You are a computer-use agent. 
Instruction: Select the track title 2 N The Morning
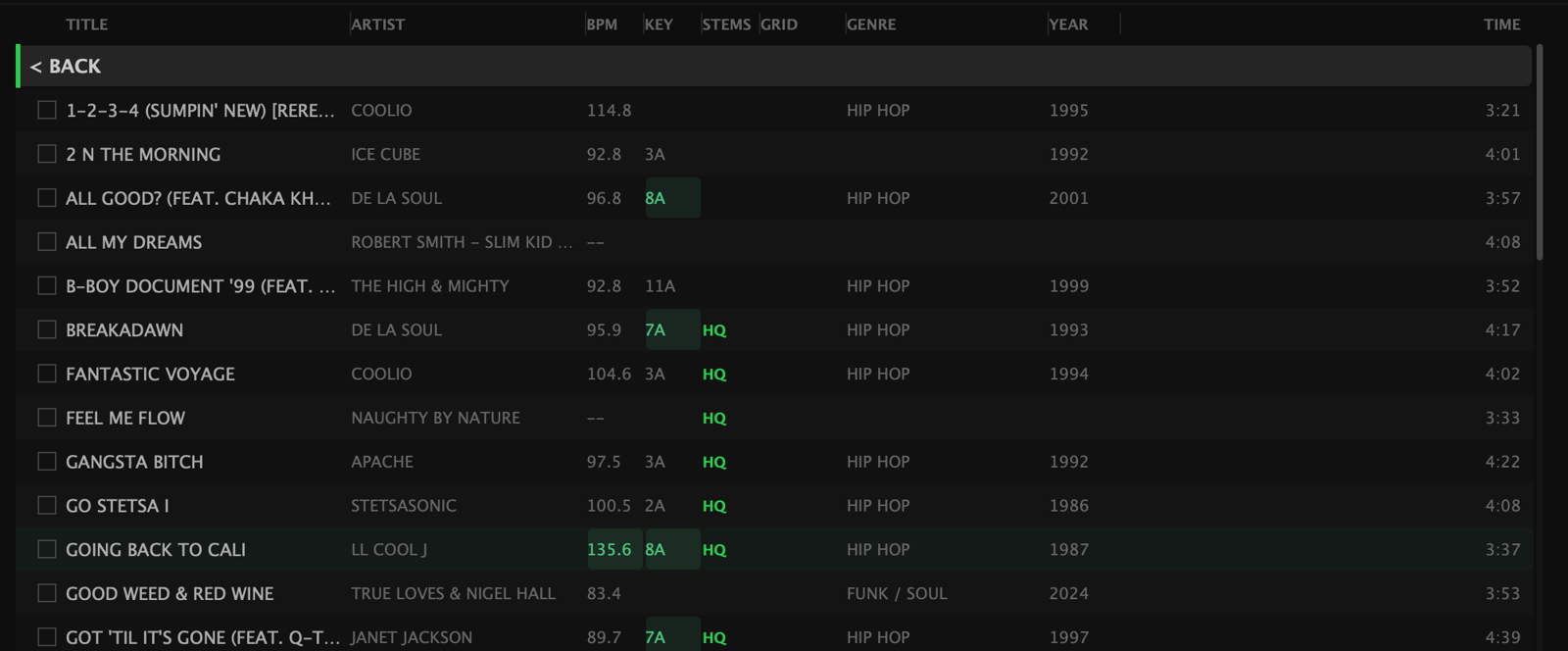click(143, 154)
